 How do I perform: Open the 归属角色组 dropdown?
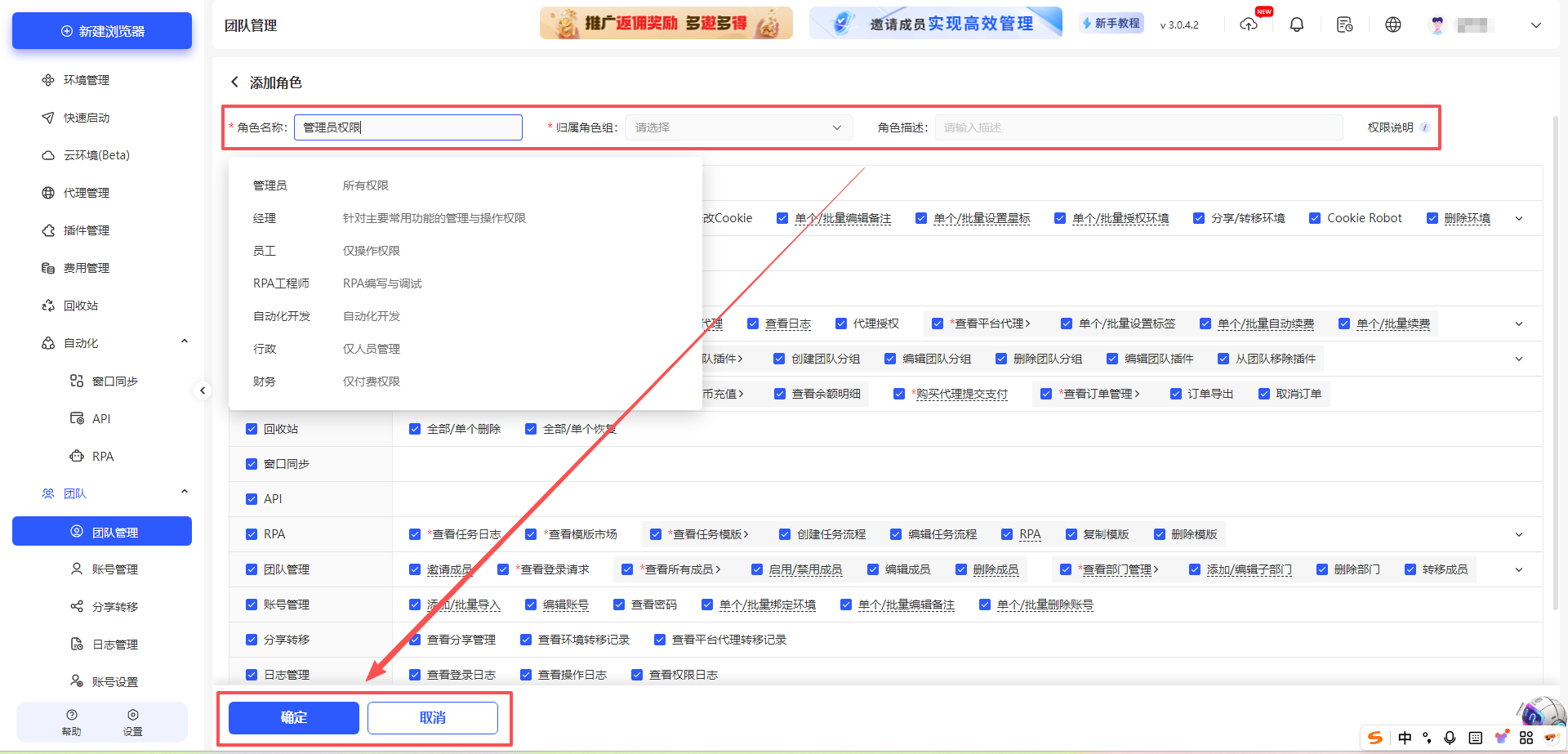[737, 127]
